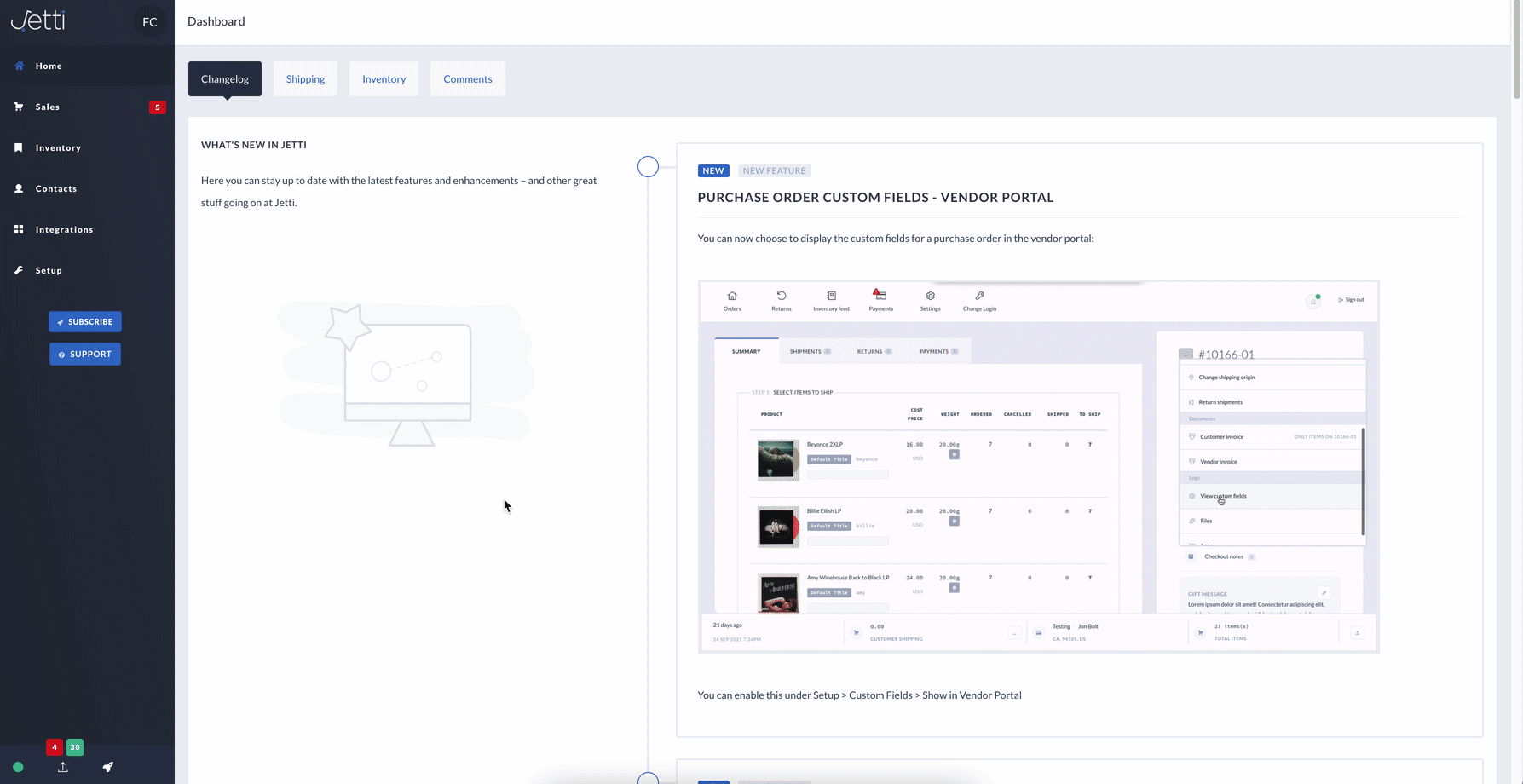
Task: Click the Contacts person icon
Action: 19,188
